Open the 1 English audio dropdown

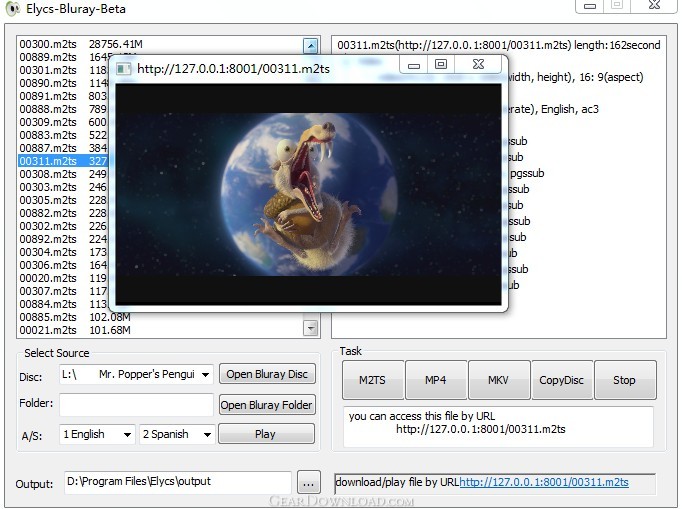[x=127, y=435]
